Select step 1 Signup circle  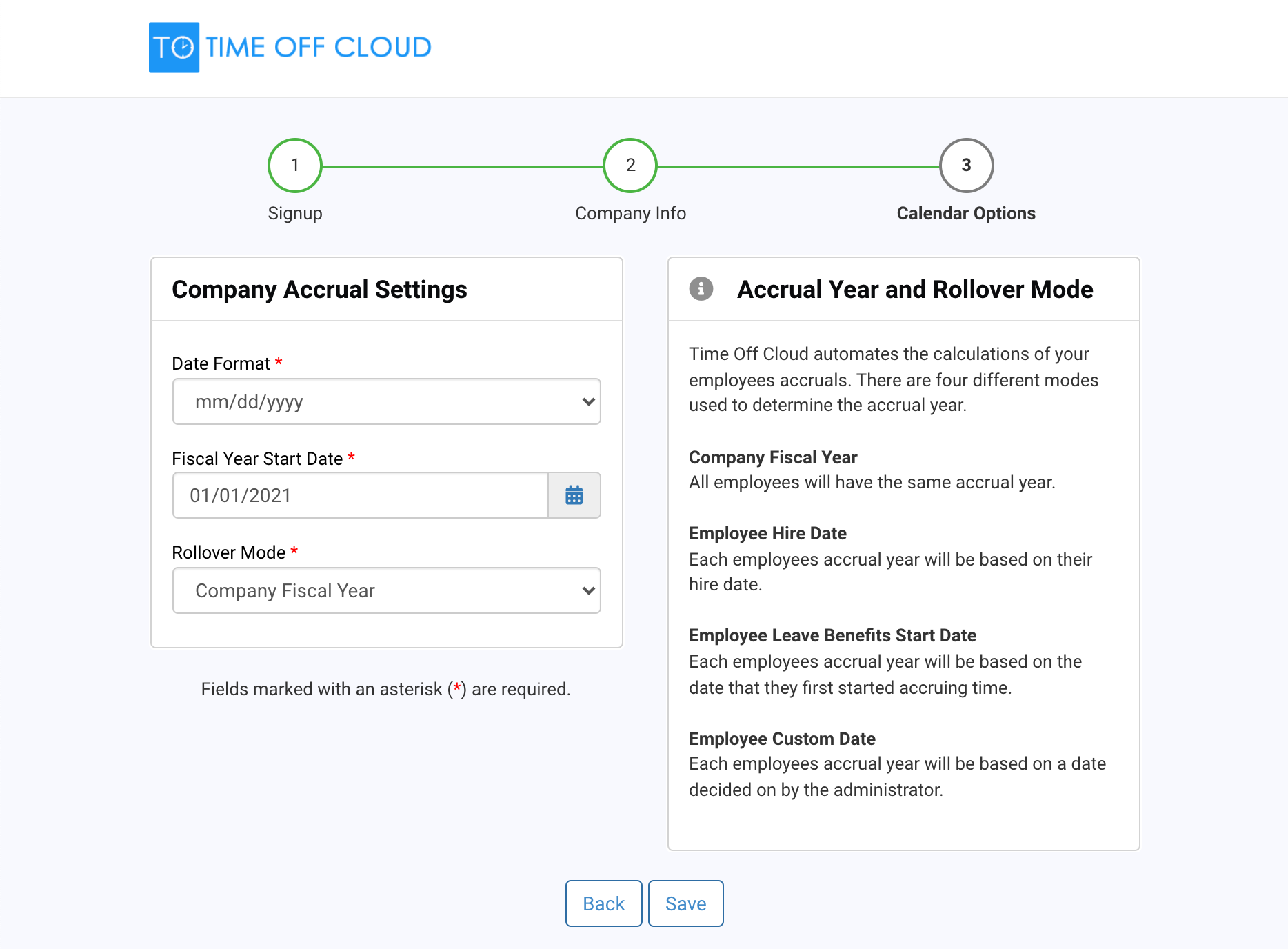coord(295,166)
